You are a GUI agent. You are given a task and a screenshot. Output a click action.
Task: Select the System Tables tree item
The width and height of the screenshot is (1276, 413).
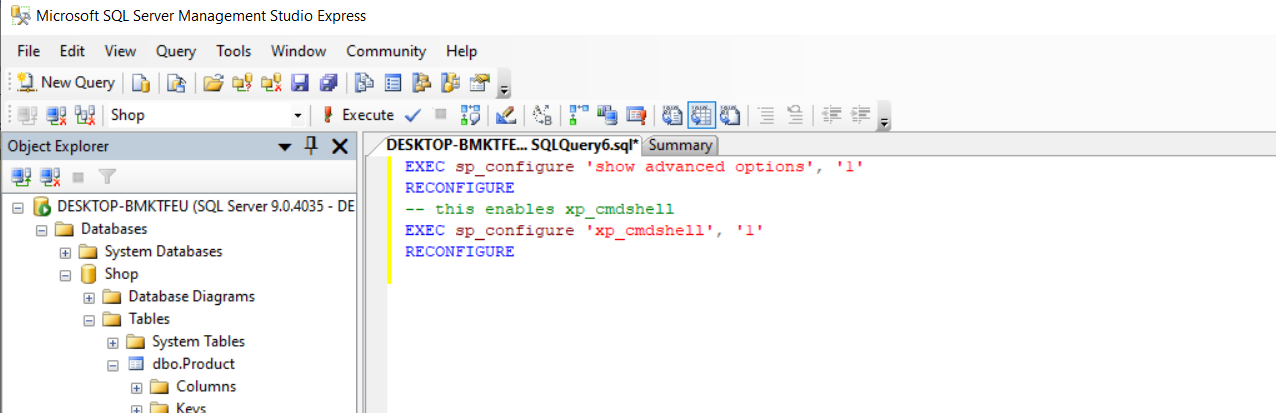click(x=198, y=341)
